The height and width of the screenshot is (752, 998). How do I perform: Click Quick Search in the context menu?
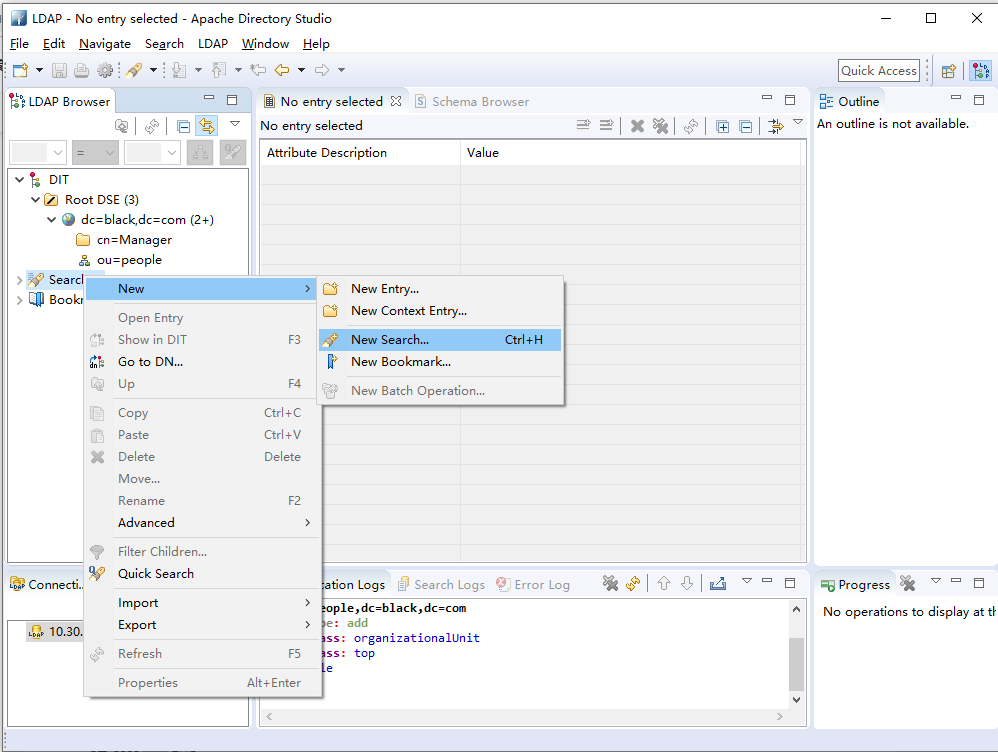(x=202, y=574)
